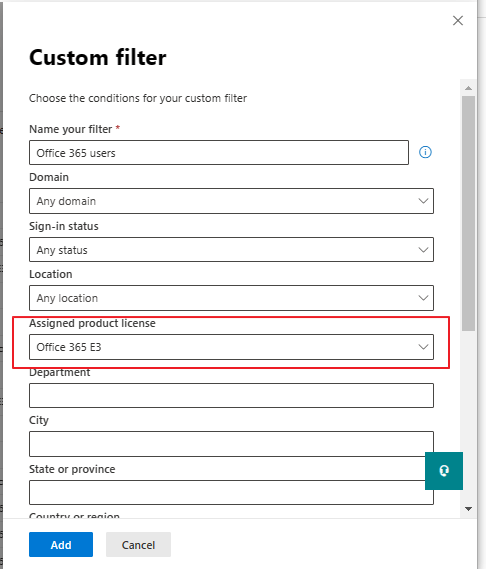Click the vertical scrollbar thumb
486x569 pixels.
468,213
